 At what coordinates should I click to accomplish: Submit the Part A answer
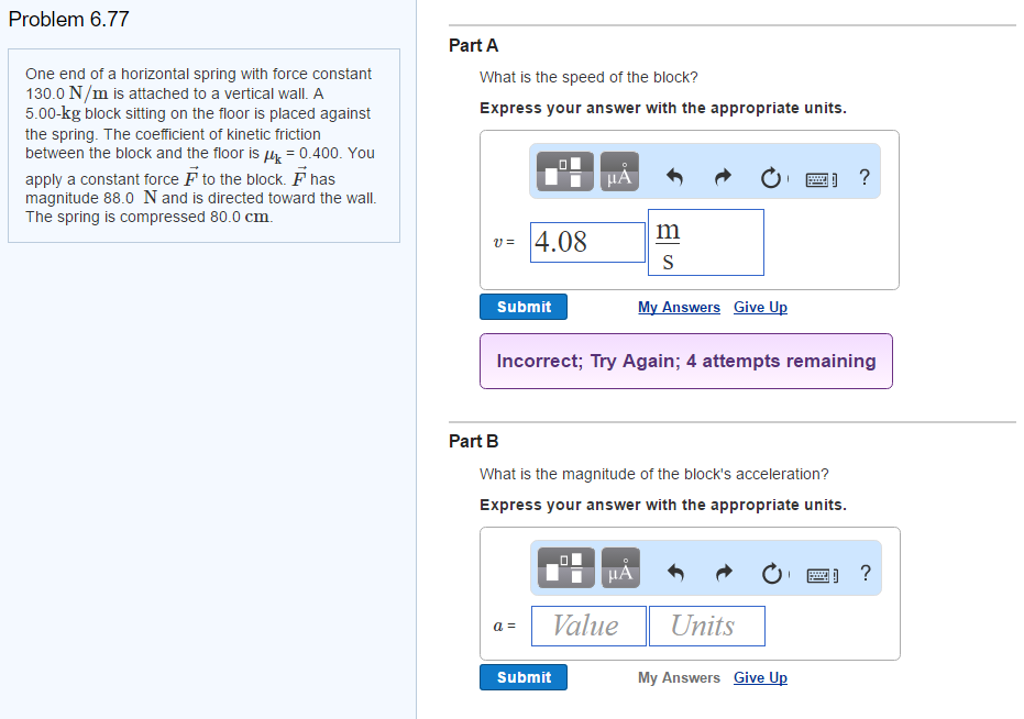pyautogui.click(x=523, y=307)
